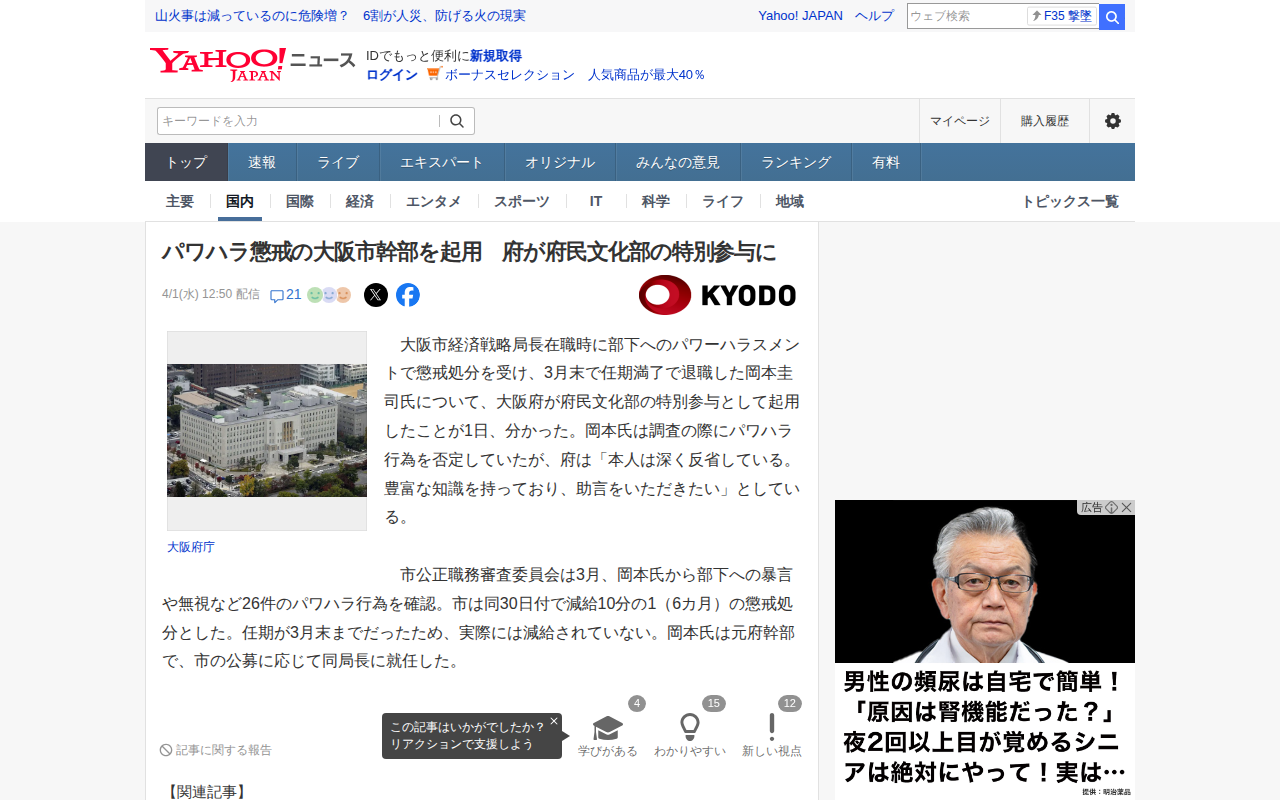The image size is (1280, 800).
Task: Open the エキスパート navigation tab
Action: [x=442, y=162]
